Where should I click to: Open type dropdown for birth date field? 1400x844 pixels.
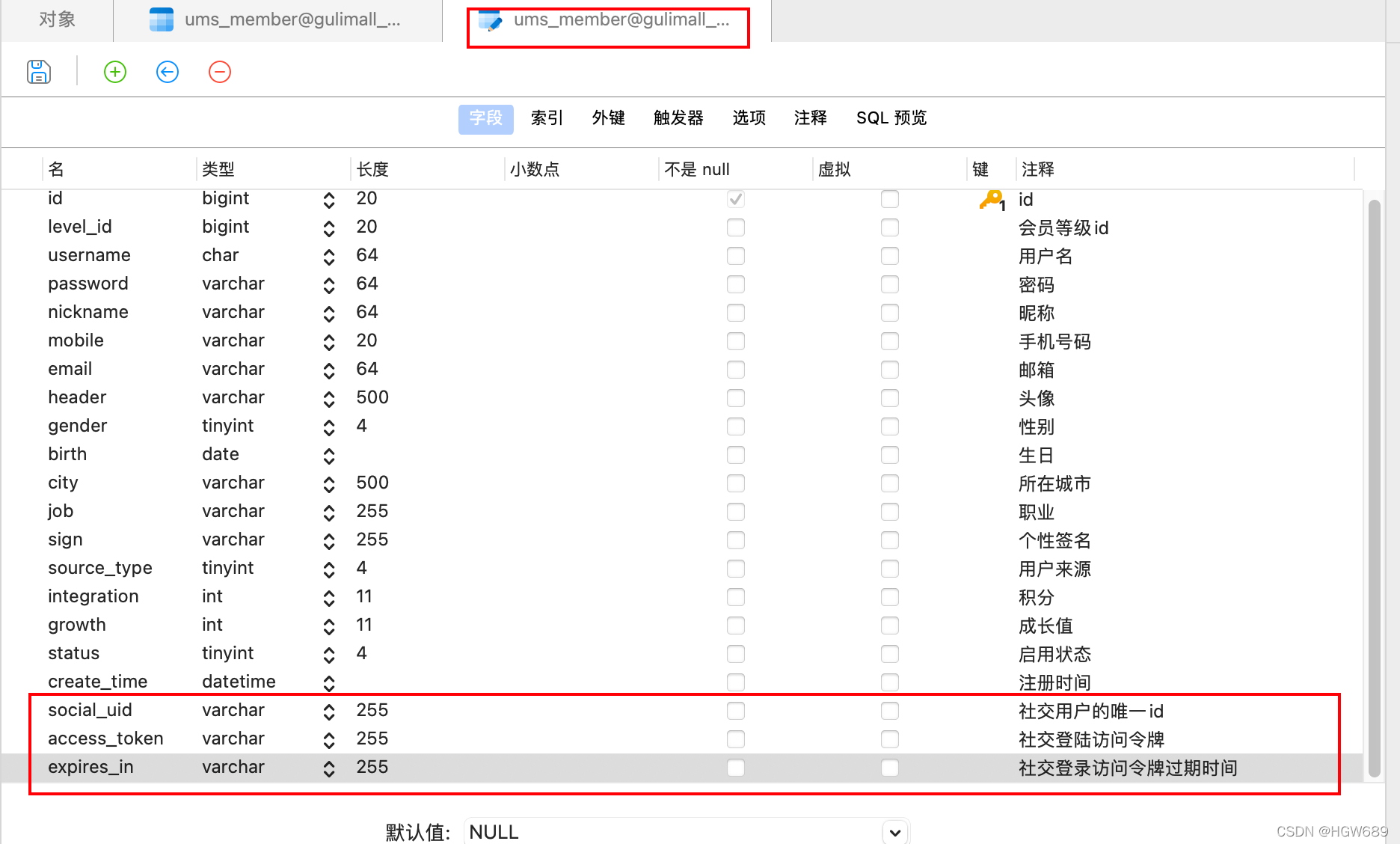[329, 456]
